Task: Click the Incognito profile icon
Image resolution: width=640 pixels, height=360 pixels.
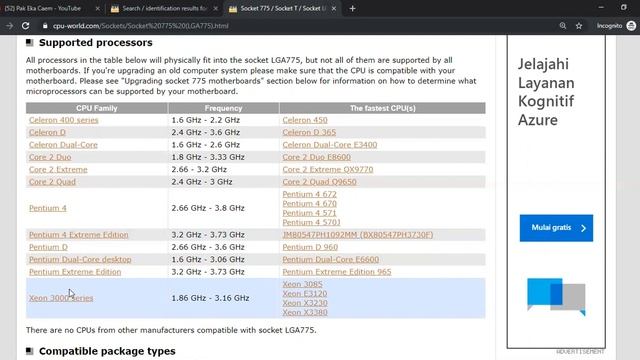Action: (x=631, y=26)
